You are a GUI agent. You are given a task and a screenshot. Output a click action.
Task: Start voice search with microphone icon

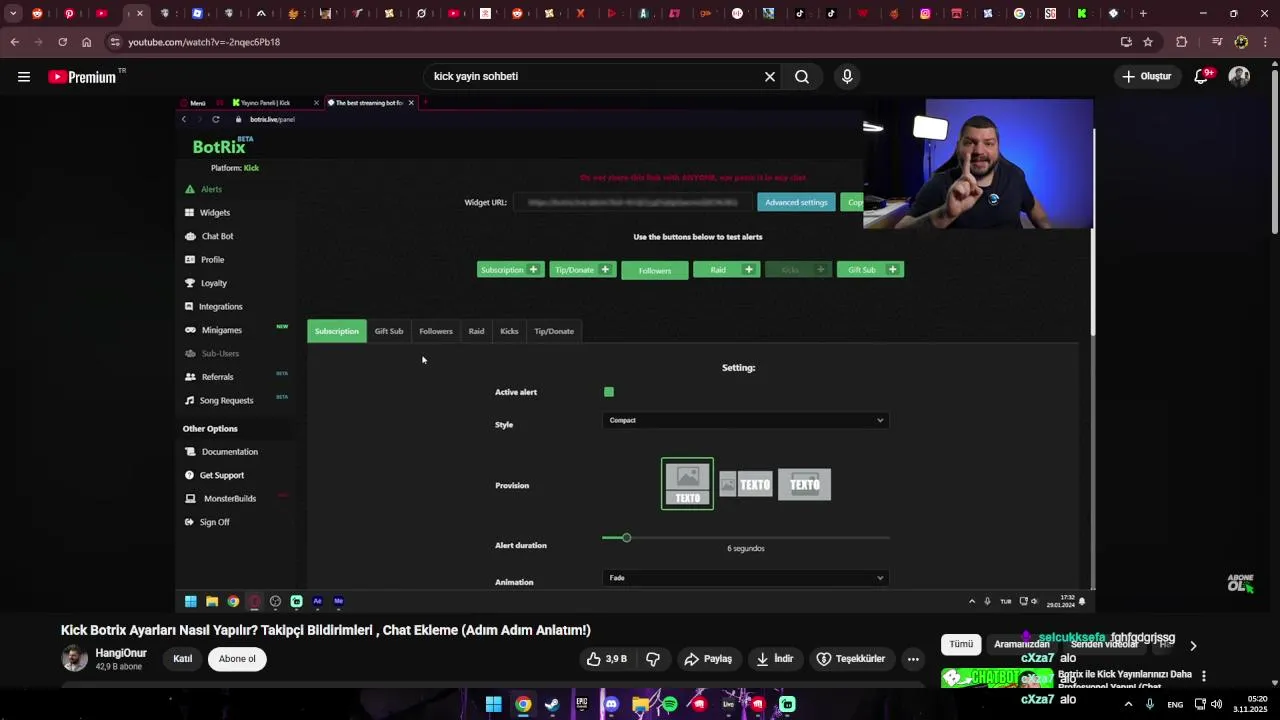pos(847,77)
